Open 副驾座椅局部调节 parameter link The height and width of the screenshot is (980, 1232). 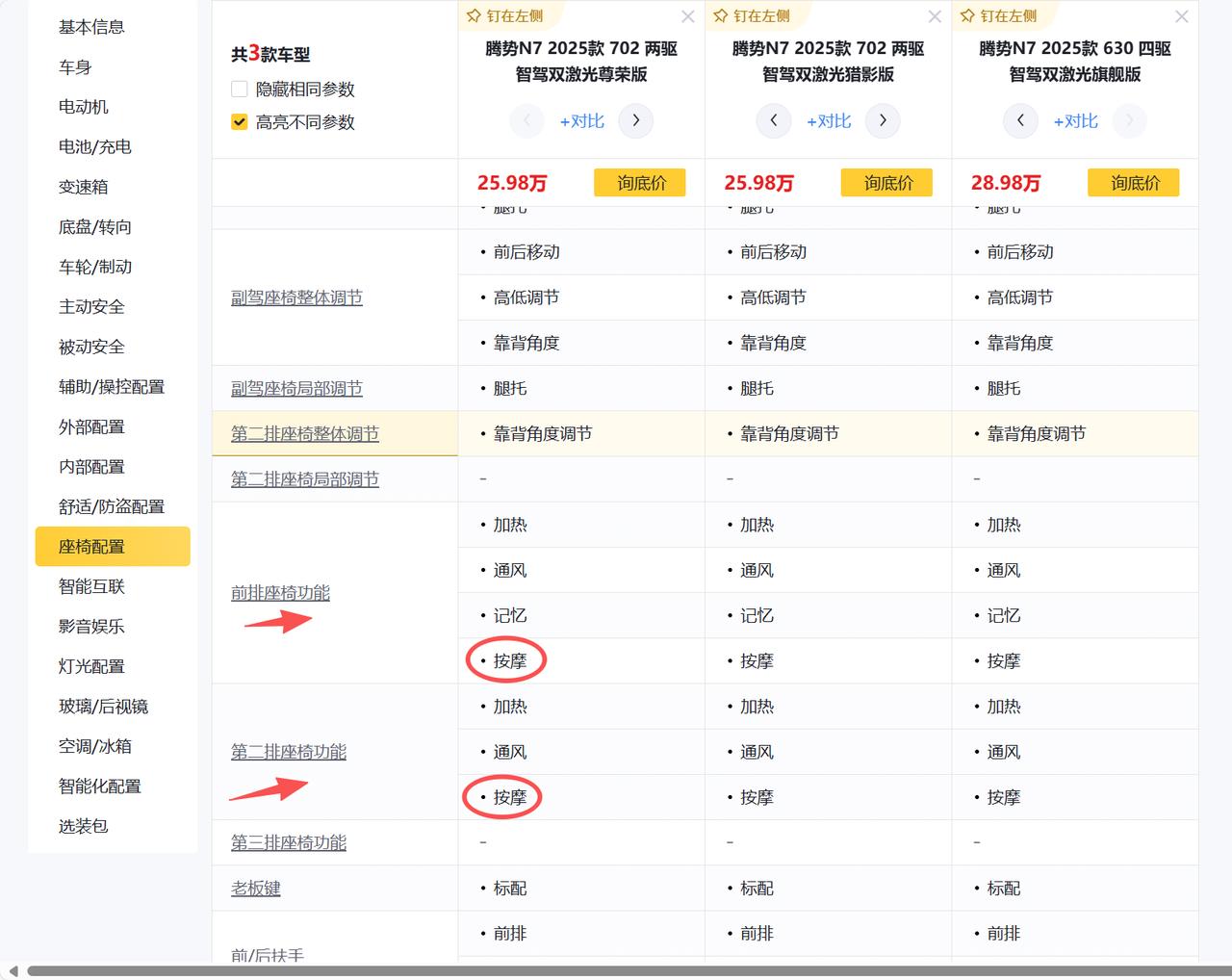[x=296, y=389]
